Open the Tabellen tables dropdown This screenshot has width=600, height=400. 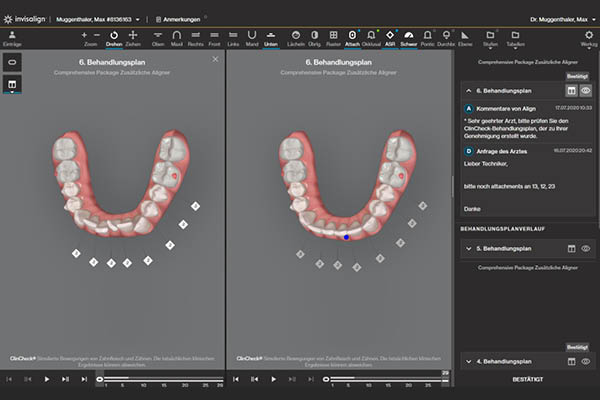click(x=515, y=39)
